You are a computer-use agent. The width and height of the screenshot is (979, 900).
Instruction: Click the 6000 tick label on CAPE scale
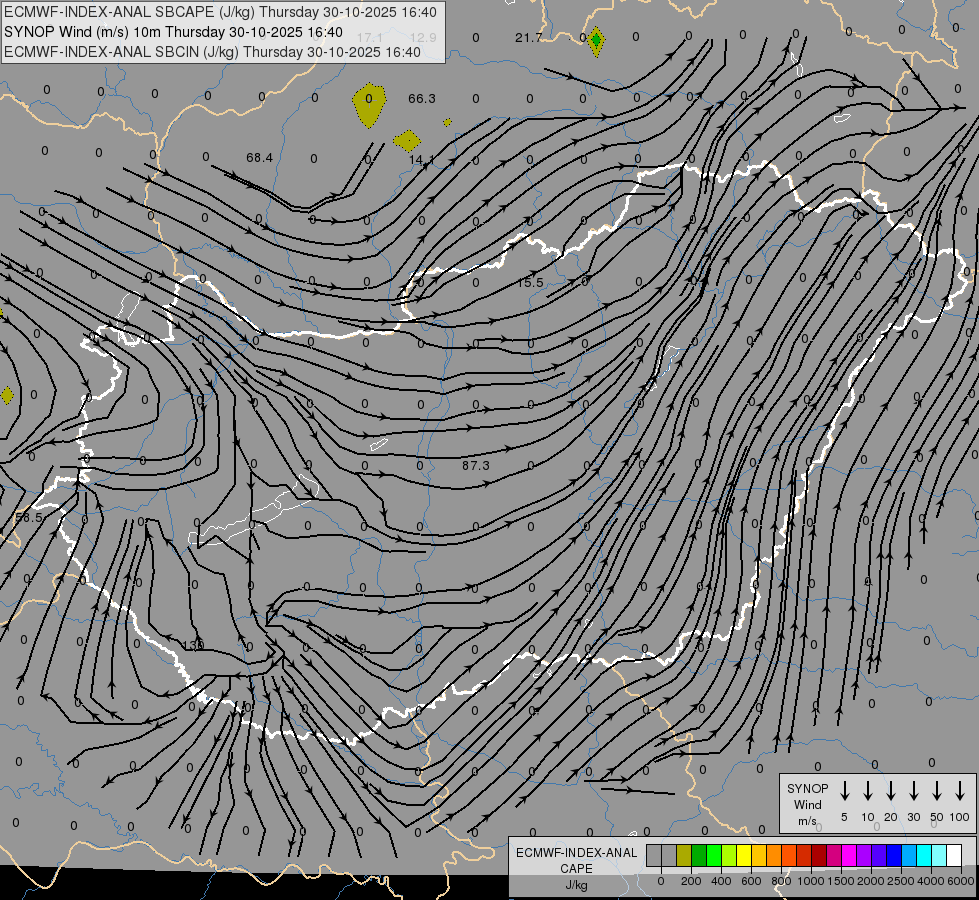tap(960, 881)
